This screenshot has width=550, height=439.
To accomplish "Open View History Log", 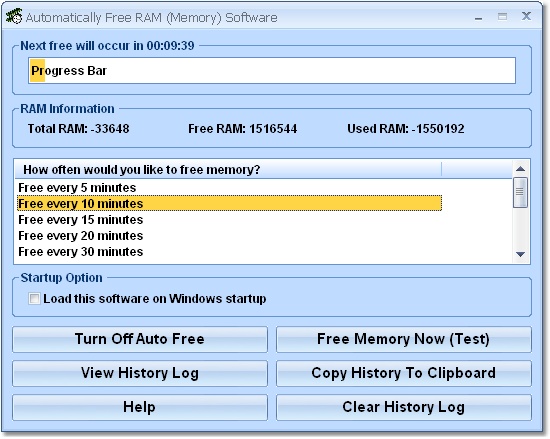I will [140, 373].
